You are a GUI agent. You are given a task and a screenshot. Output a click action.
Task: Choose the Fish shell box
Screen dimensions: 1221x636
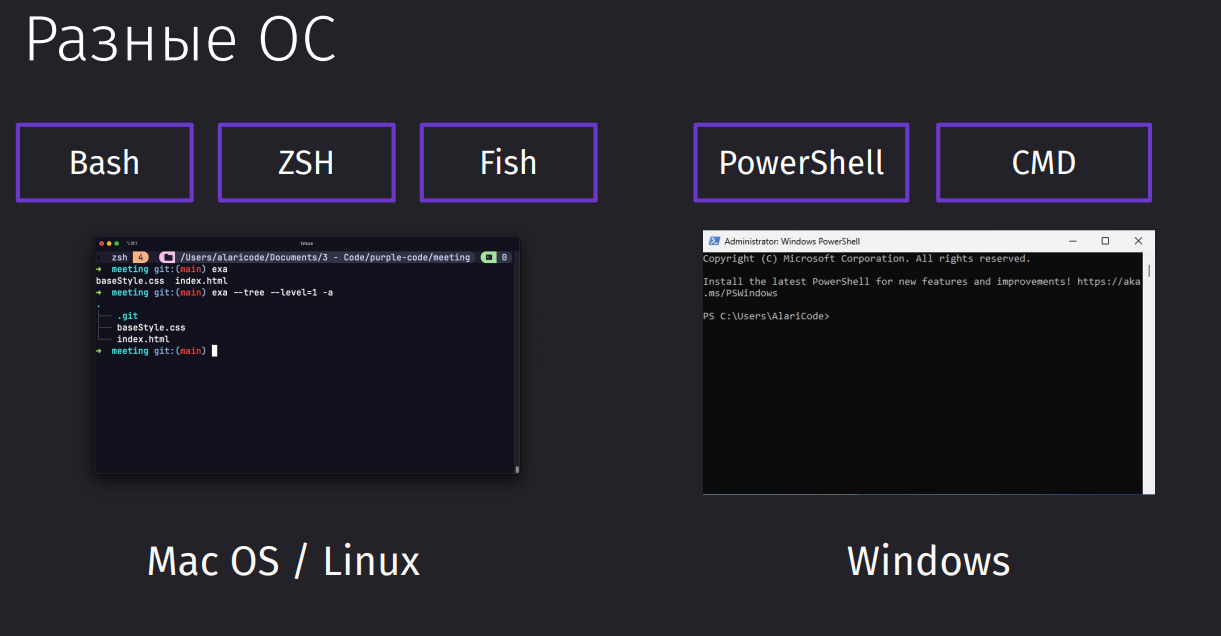(x=509, y=163)
